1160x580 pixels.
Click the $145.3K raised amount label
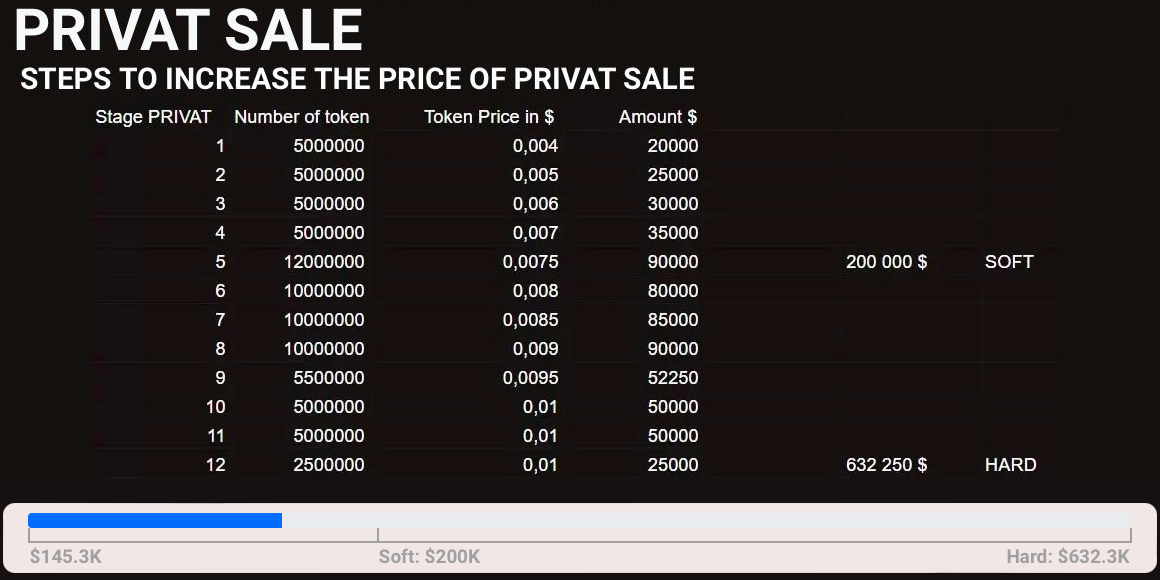[66, 557]
